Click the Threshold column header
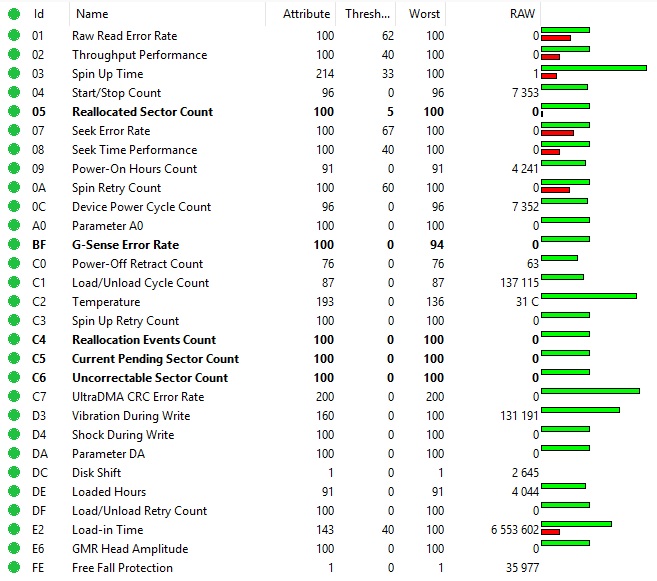Viewport: 657px width, 581px height. pos(368,14)
